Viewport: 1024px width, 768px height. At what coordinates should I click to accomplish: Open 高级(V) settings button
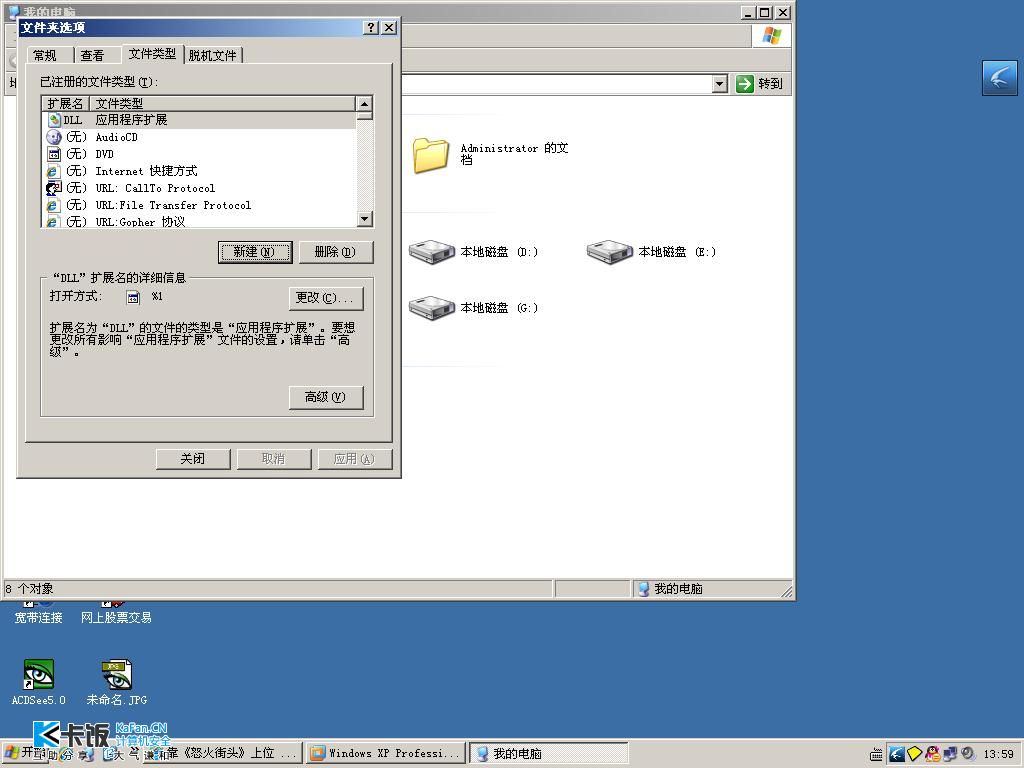click(326, 397)
